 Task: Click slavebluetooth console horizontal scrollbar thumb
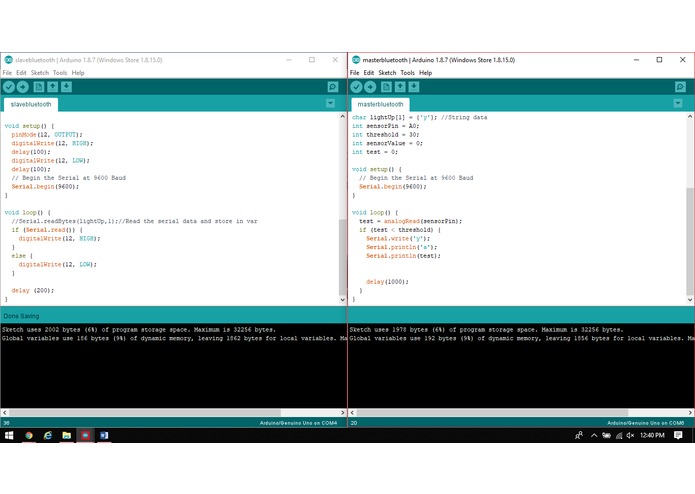[145, 412]
